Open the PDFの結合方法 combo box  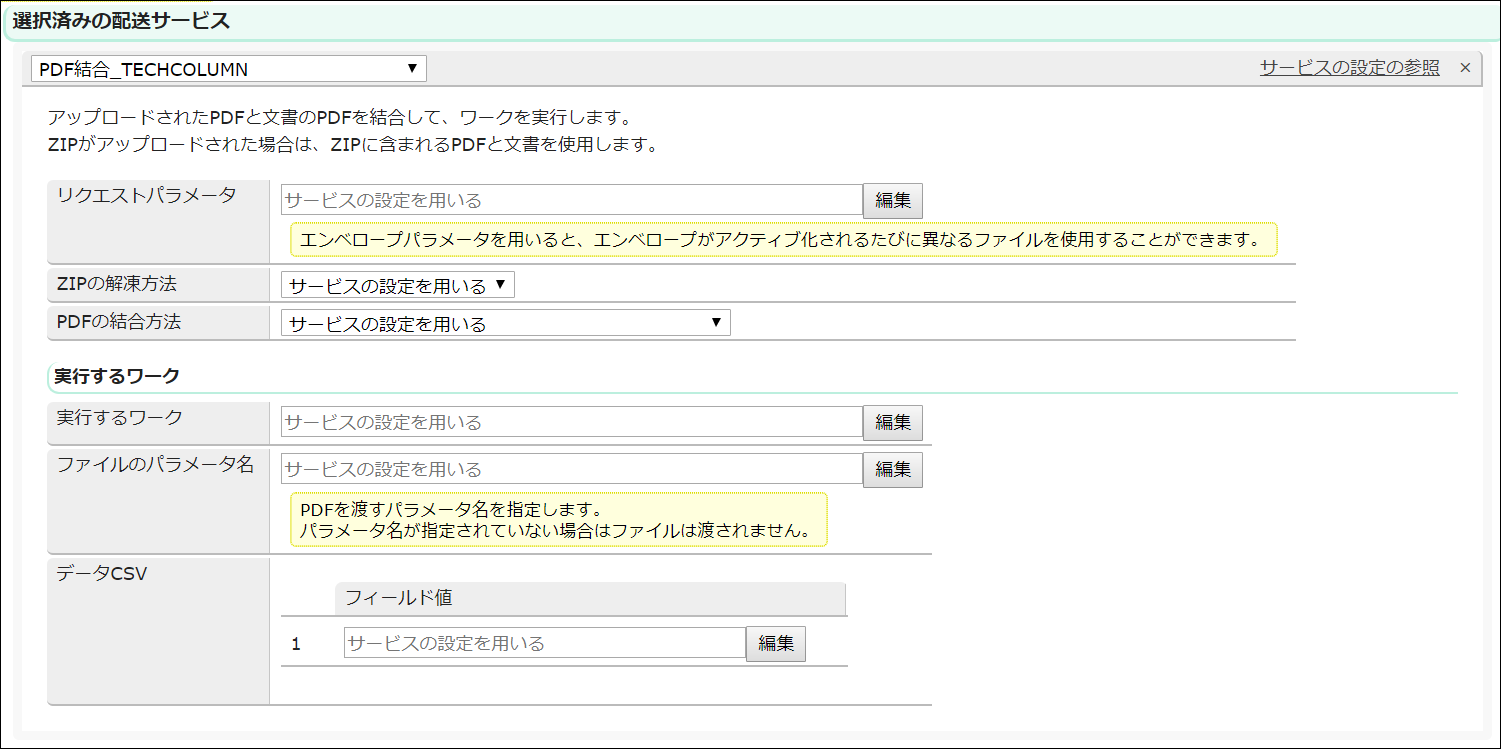pyautogui.click(x=505, y=323)
